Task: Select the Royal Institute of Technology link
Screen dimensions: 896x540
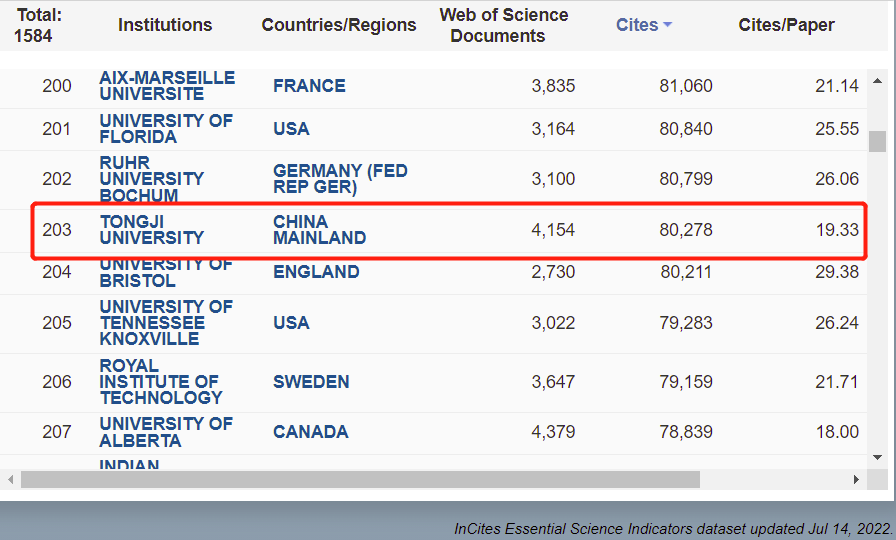Action: (x=160, y=382)
